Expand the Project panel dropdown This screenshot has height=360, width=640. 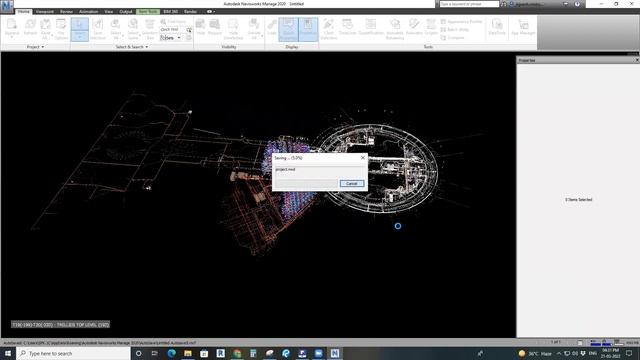35,47
